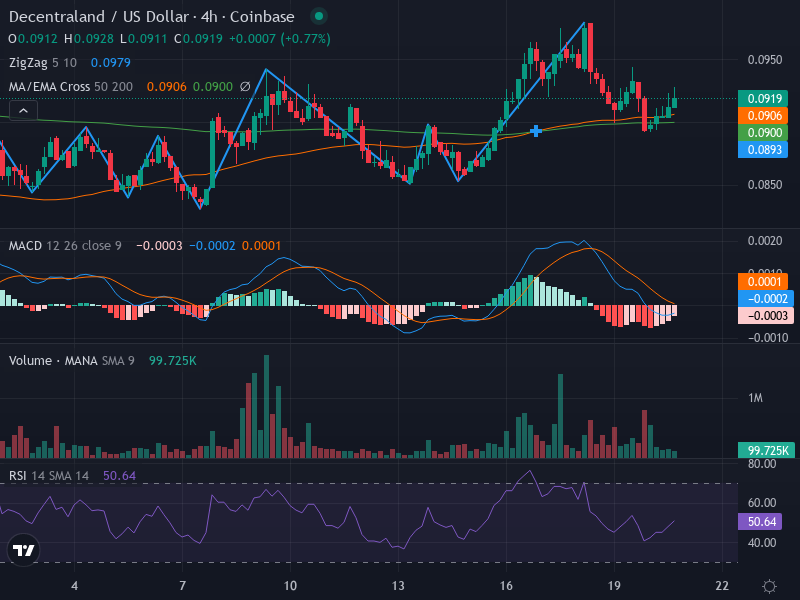Click the blue cross marker on moving averages
The width and height of the screenshot is (800, 600).
(x=536, y=131)
